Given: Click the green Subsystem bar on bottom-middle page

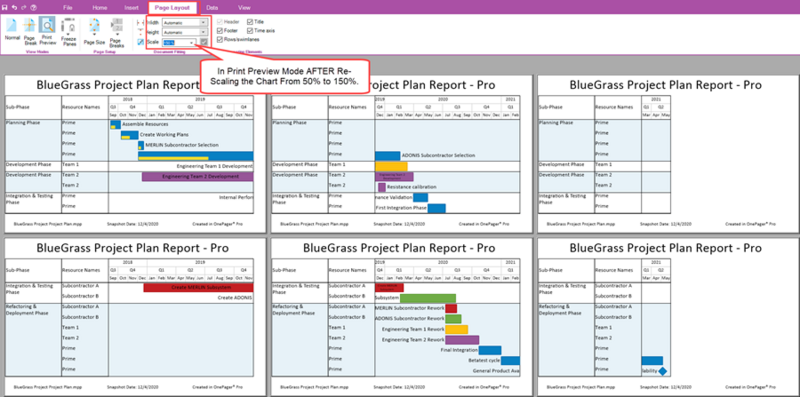Looking at the screenshot, I should pos(428,298).
